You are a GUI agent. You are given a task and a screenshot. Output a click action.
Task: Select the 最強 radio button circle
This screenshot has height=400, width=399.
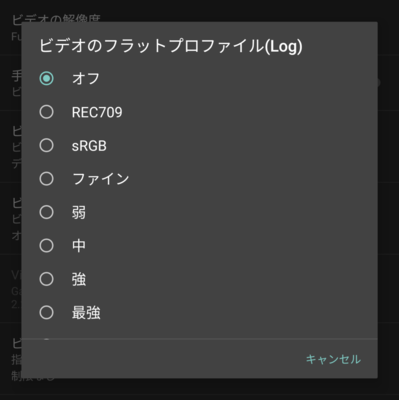[x=46, y=313]
